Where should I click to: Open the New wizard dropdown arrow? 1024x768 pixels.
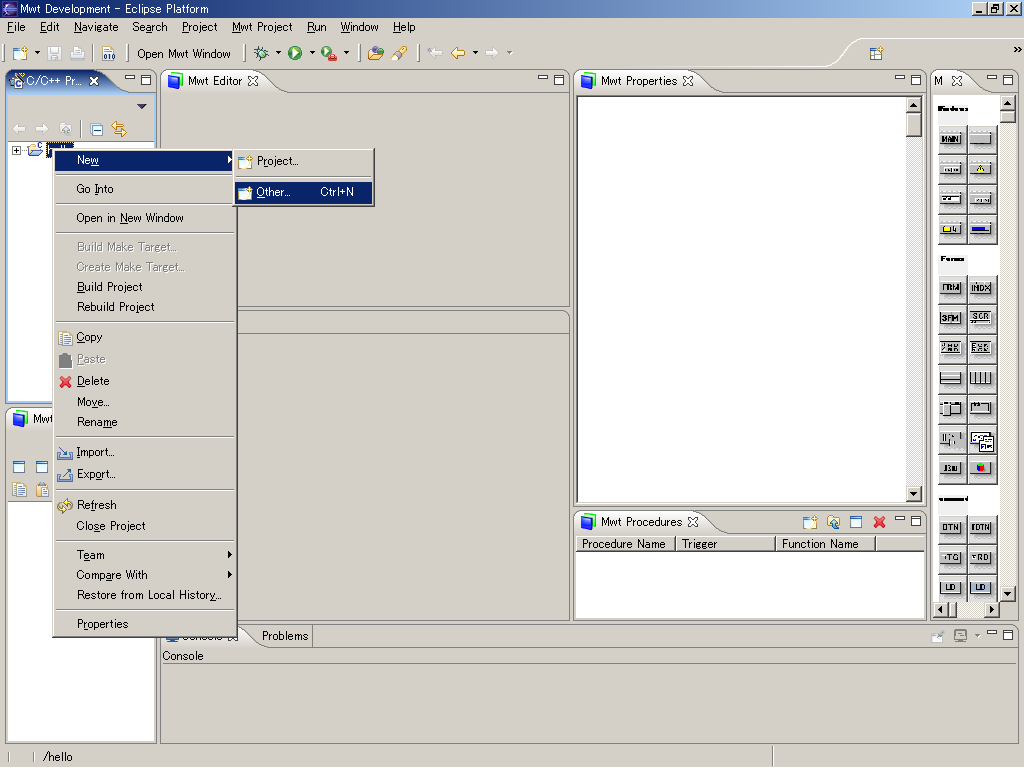pos(37,53)
